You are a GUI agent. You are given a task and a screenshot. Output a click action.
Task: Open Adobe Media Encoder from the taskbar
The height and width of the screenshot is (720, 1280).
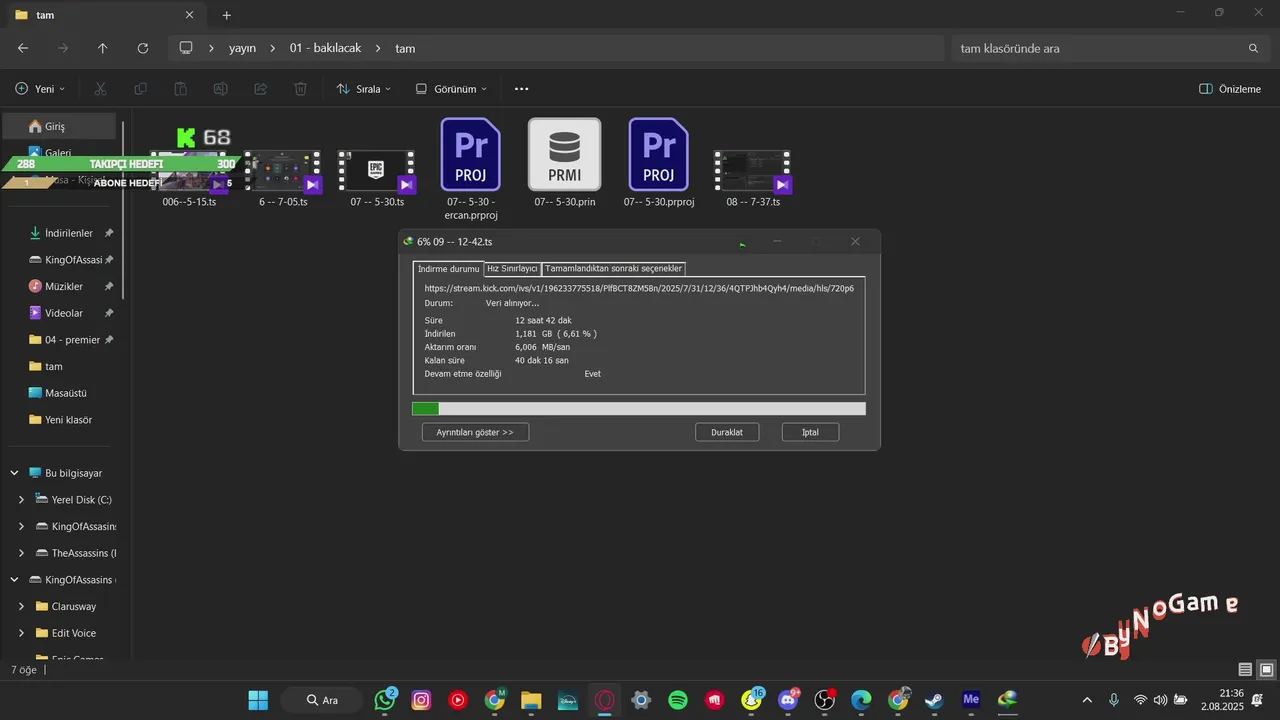(x=971, y=700)
